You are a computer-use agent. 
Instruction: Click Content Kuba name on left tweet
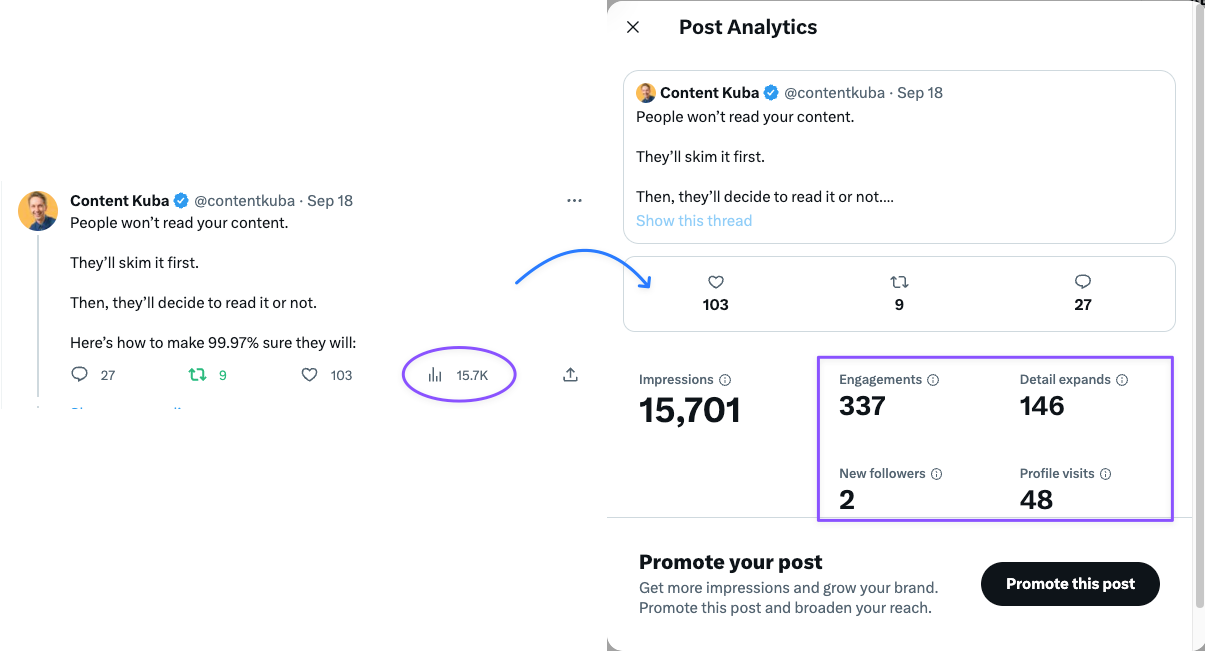coord(119,201)
